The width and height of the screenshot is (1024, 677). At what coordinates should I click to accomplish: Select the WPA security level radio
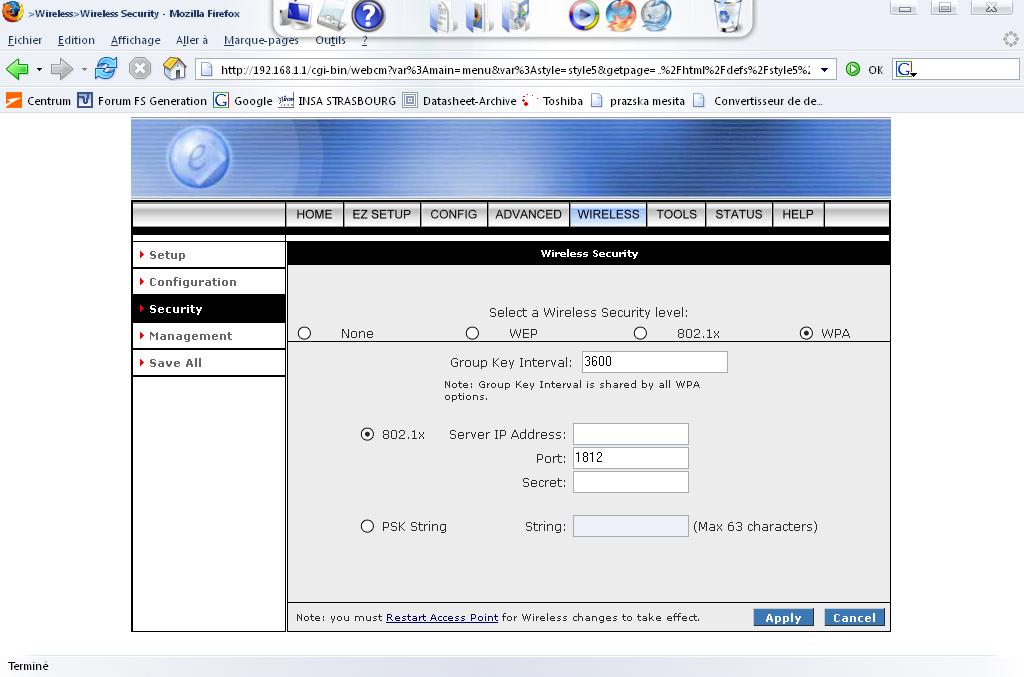807,333
